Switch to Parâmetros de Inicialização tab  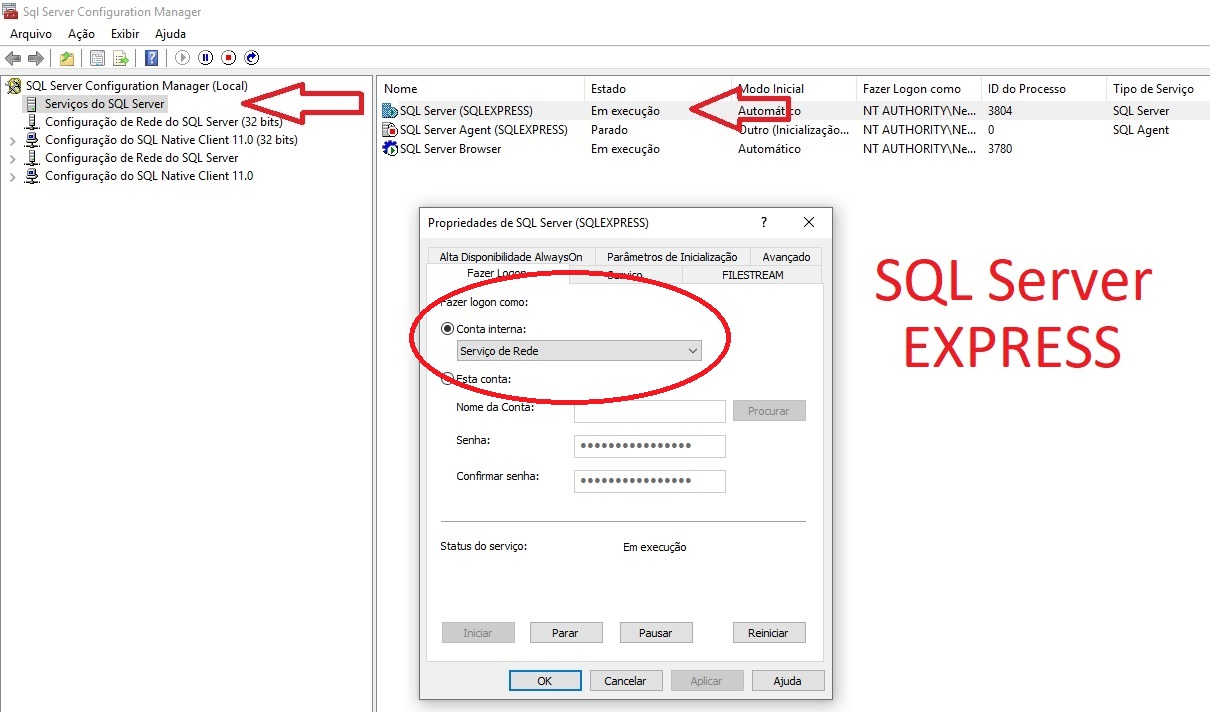tap(672, 257)
